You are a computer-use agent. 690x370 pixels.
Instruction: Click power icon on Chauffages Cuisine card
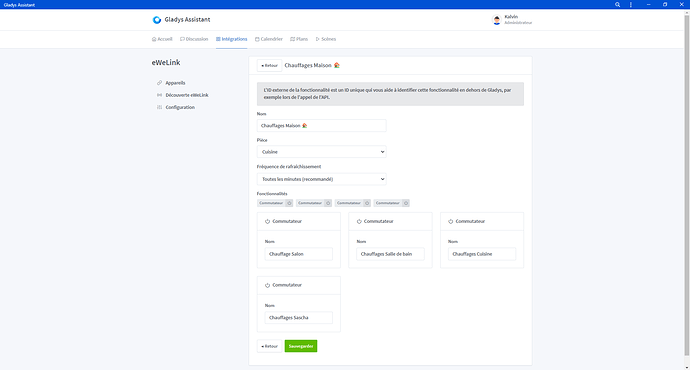pos(450,221)
